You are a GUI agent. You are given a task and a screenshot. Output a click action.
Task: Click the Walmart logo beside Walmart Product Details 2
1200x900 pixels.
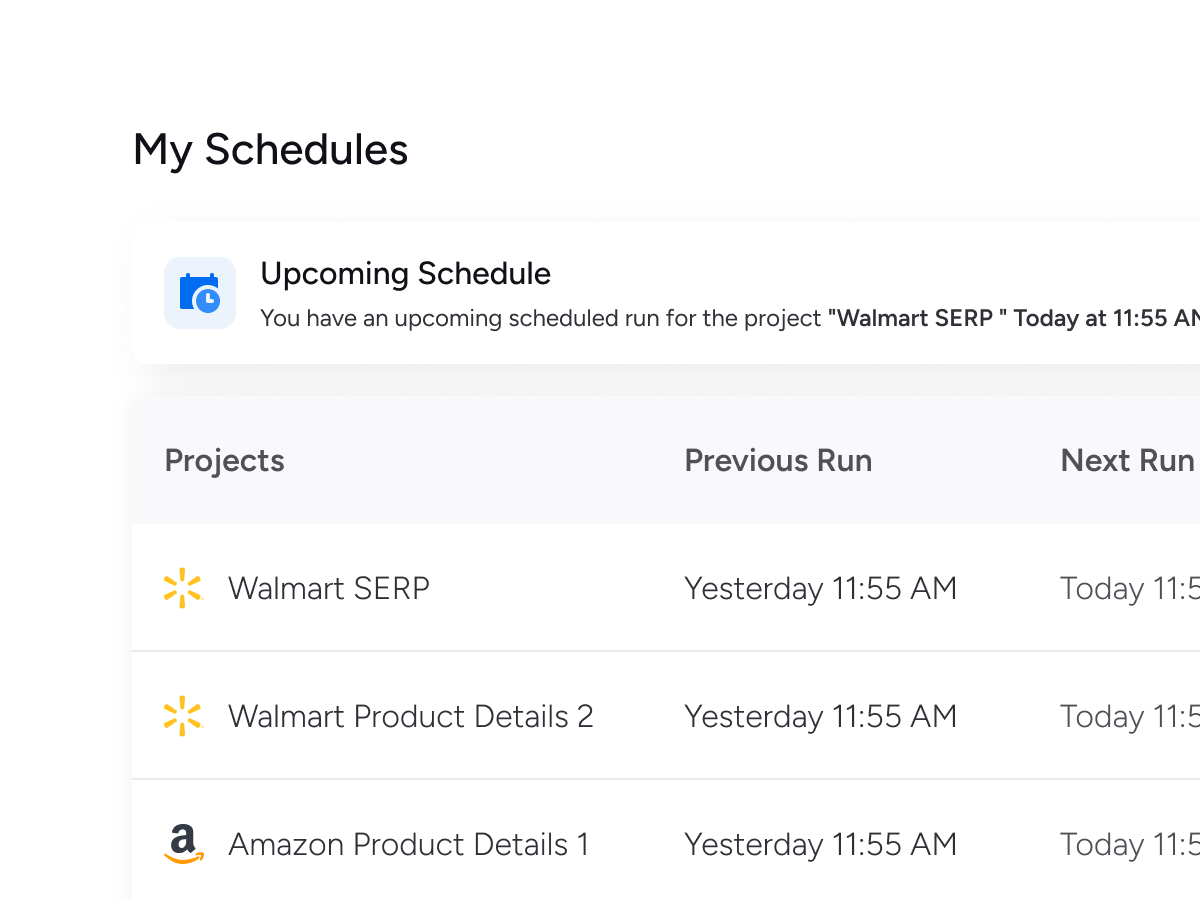point(183,716)
